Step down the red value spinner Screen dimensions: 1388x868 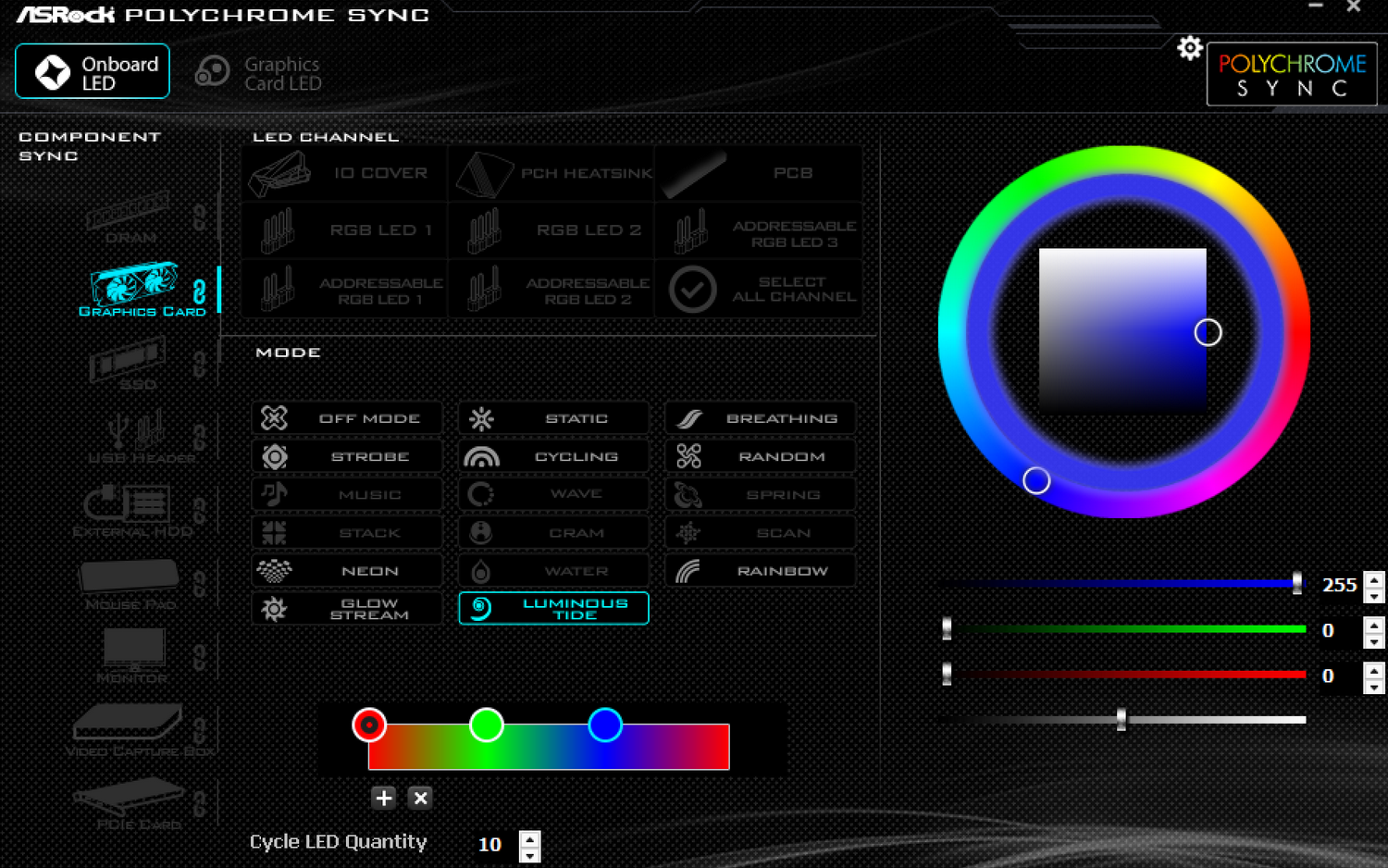[1373, 685]
